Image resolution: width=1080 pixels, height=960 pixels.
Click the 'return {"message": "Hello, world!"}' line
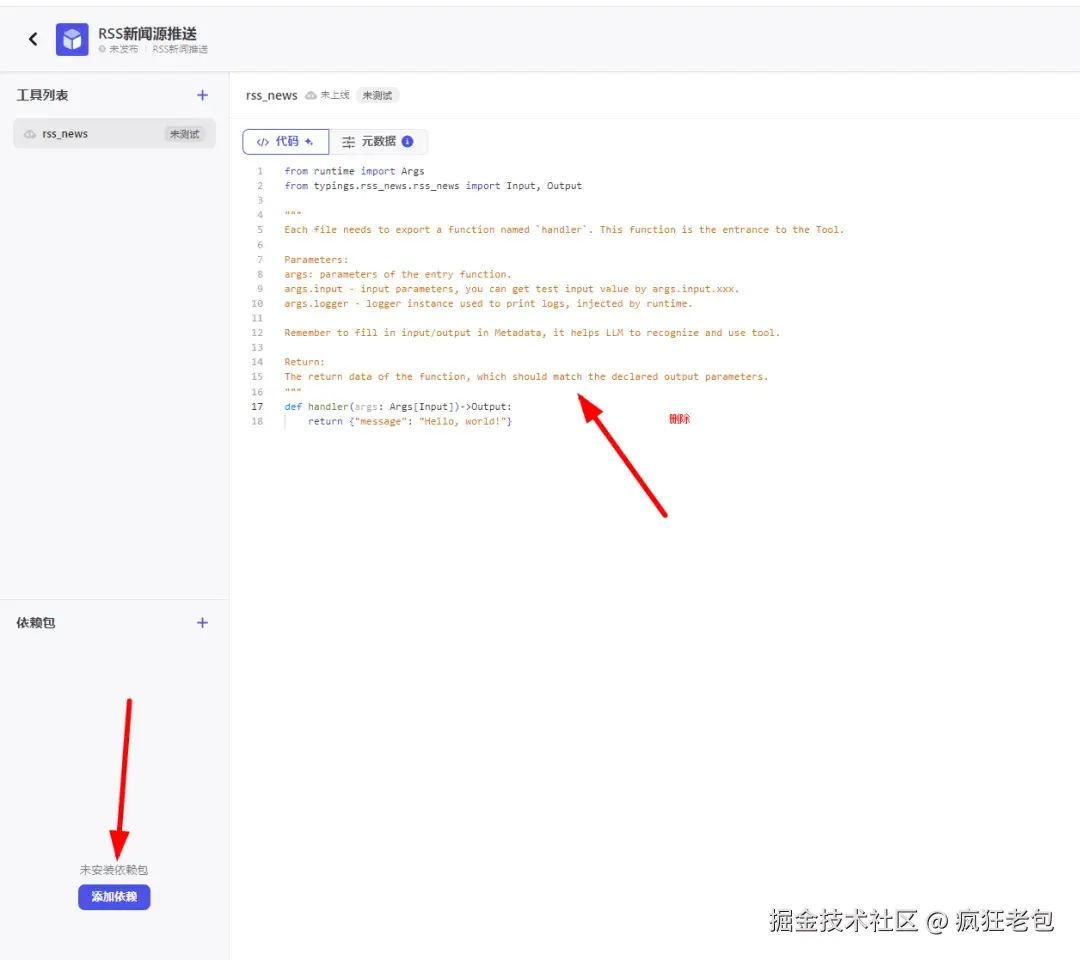(410, 421)
